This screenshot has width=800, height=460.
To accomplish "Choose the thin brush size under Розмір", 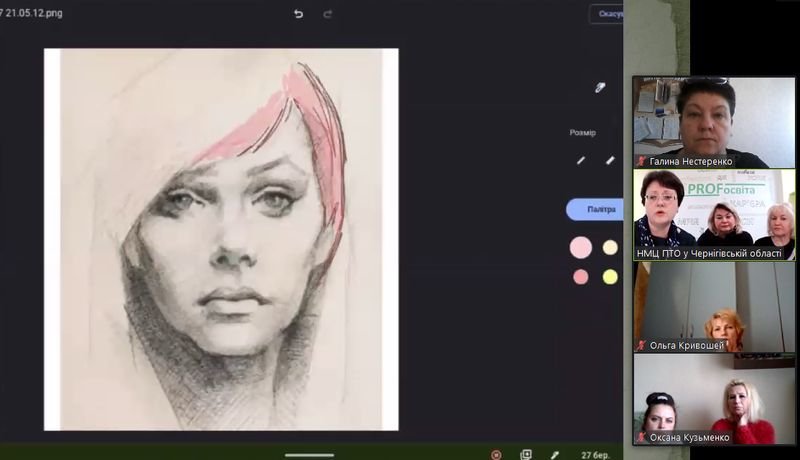I will pos(581,160).
